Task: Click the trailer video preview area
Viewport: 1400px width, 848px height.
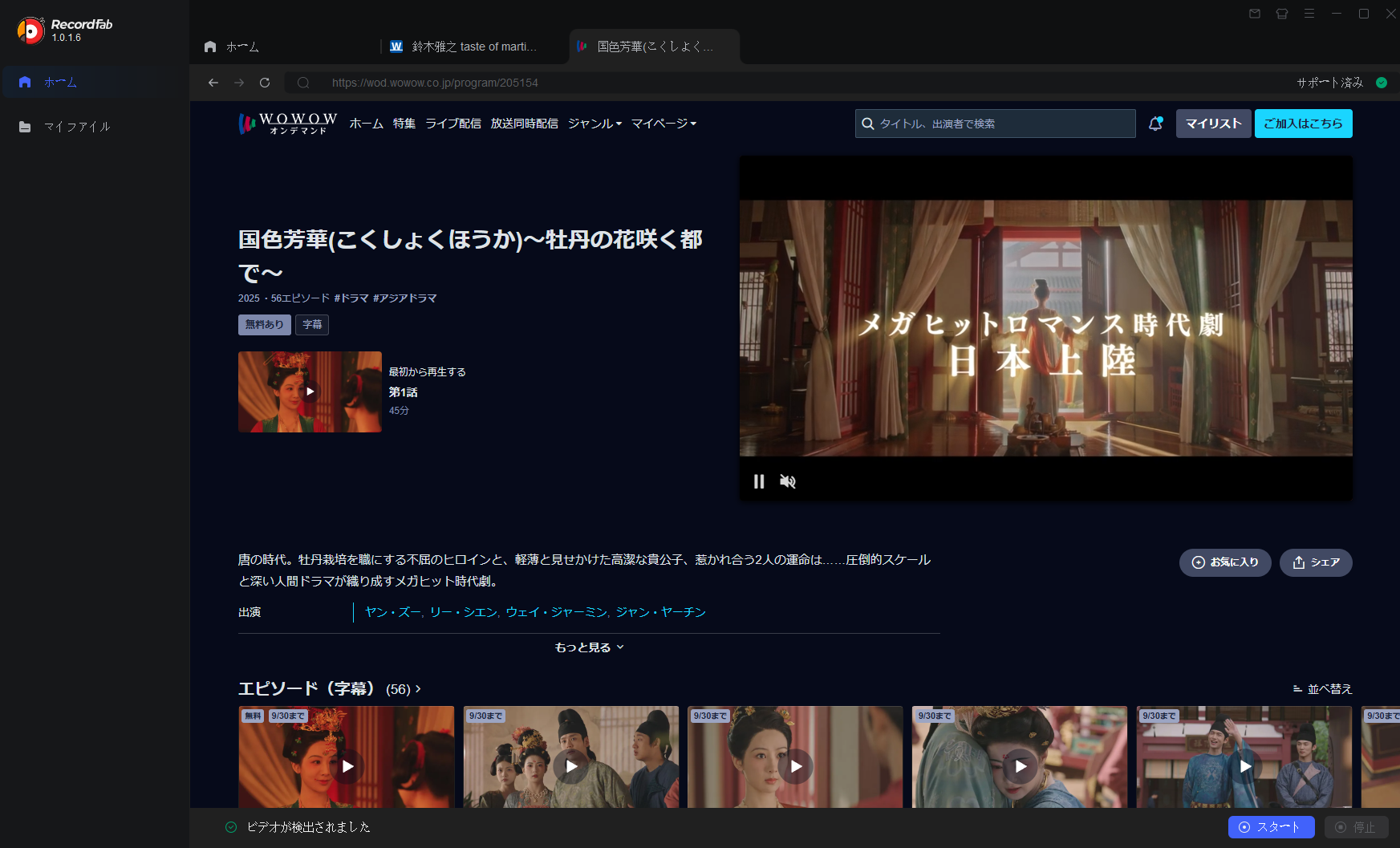Action: [x=1045, y=328]
